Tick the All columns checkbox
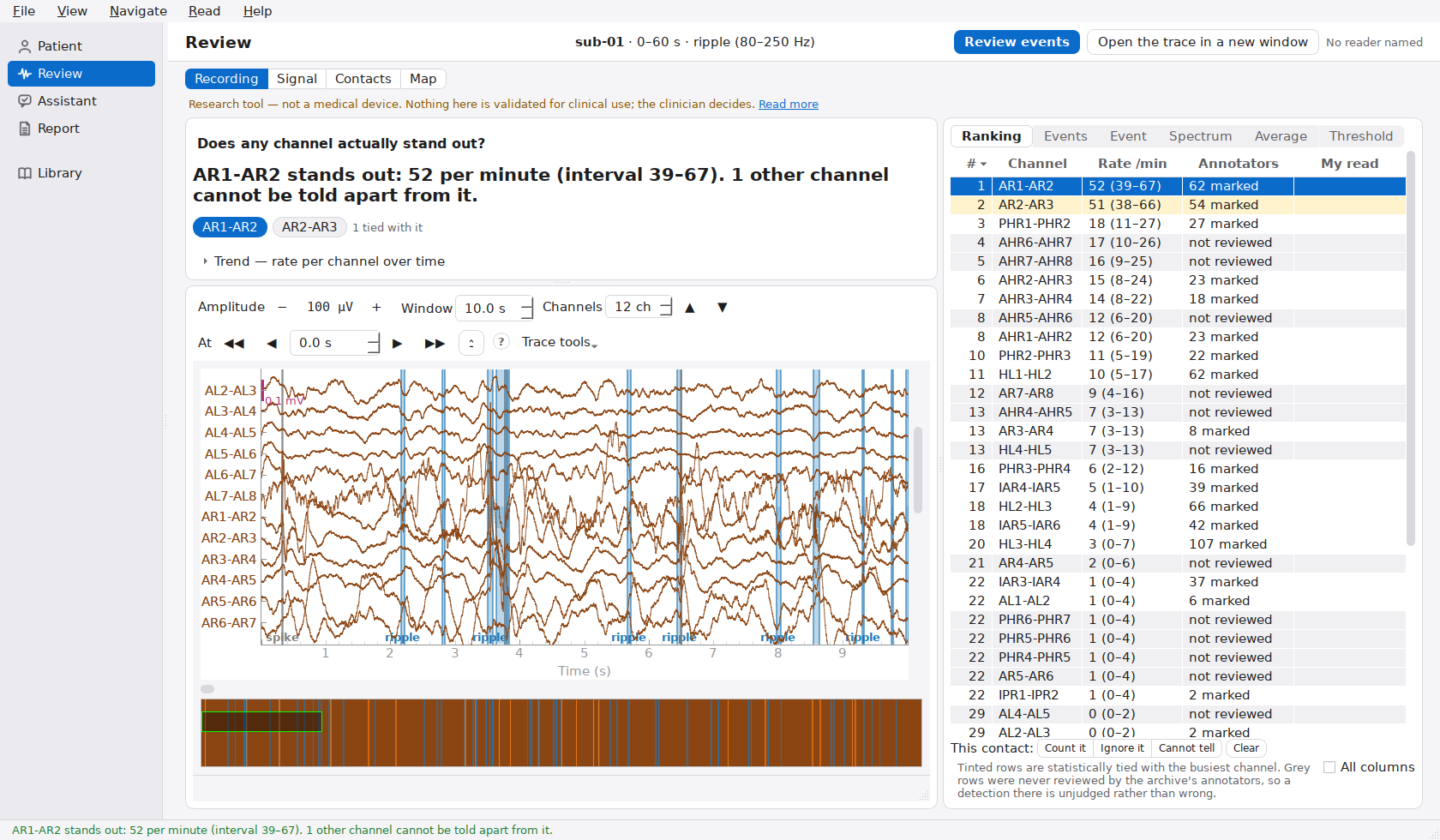The width and height of the screenshot is (1440, 840). pos(1329,767)
